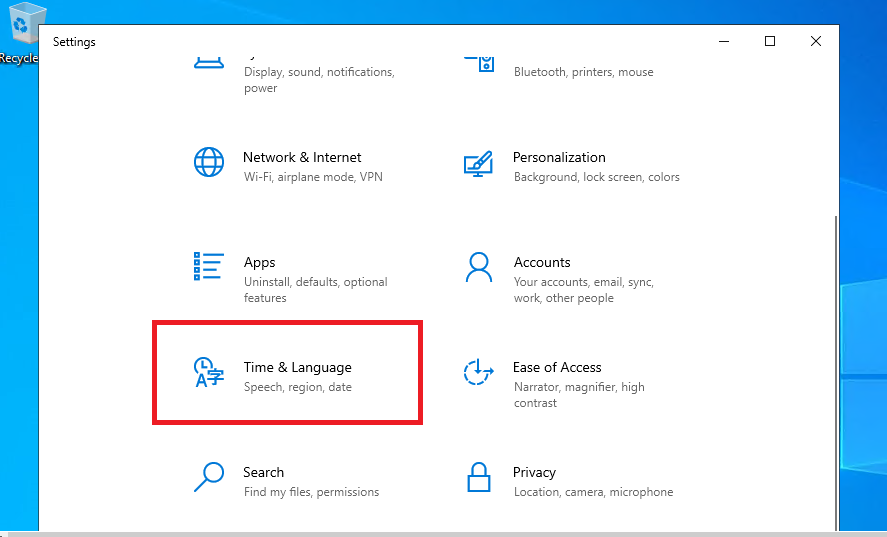The height and width of the screenshot is (537, 887).
Task: Open the Time & Language clock icon
Action: (209, 372)
